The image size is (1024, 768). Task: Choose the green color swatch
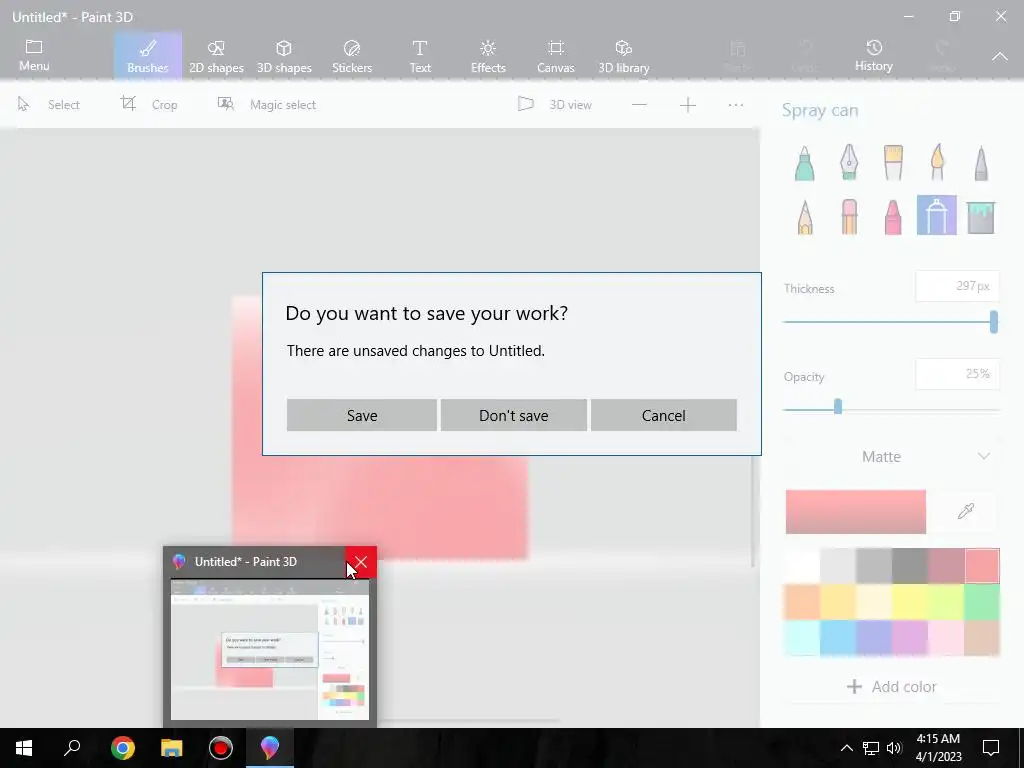982,601
